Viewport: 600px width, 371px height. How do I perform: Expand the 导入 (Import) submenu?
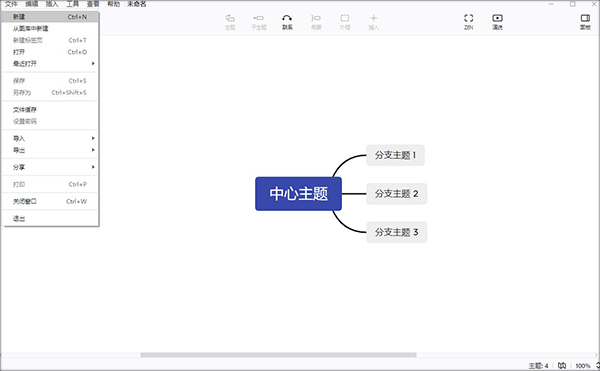point(50,138)
